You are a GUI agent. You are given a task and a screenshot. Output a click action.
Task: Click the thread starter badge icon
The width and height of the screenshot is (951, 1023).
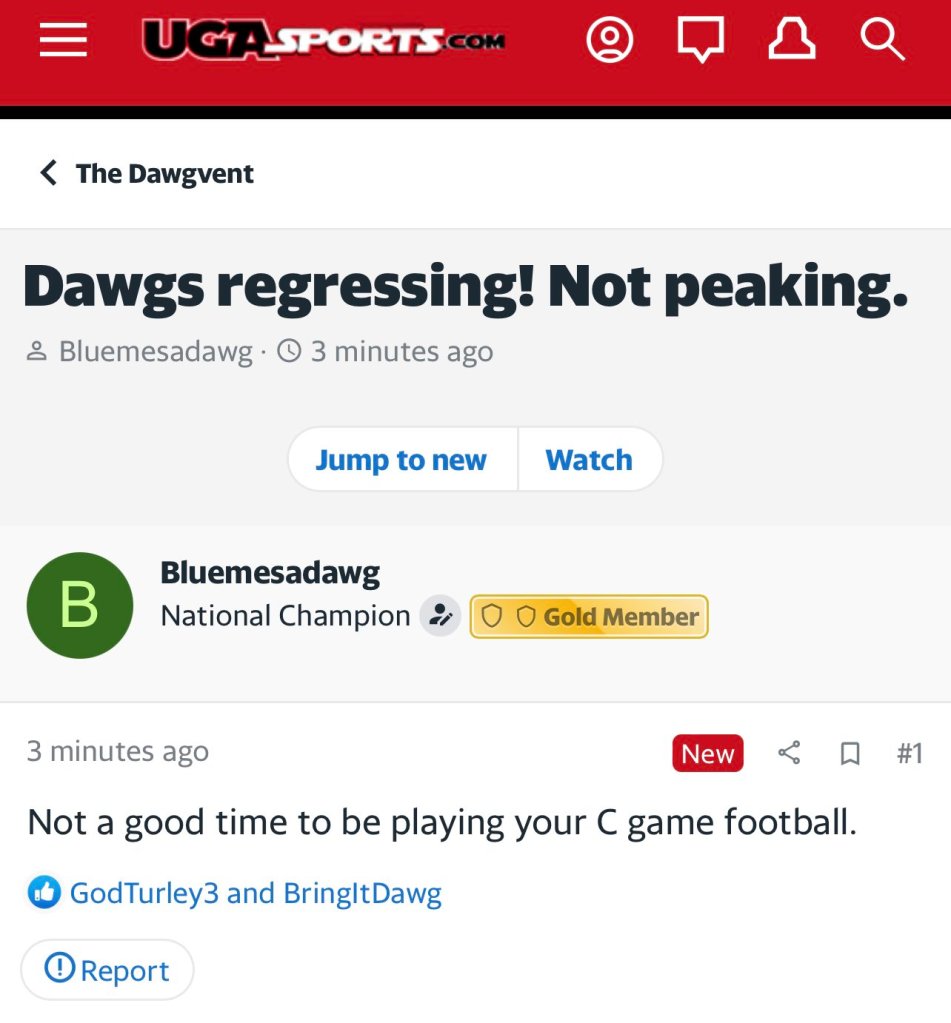click(439, 617)
